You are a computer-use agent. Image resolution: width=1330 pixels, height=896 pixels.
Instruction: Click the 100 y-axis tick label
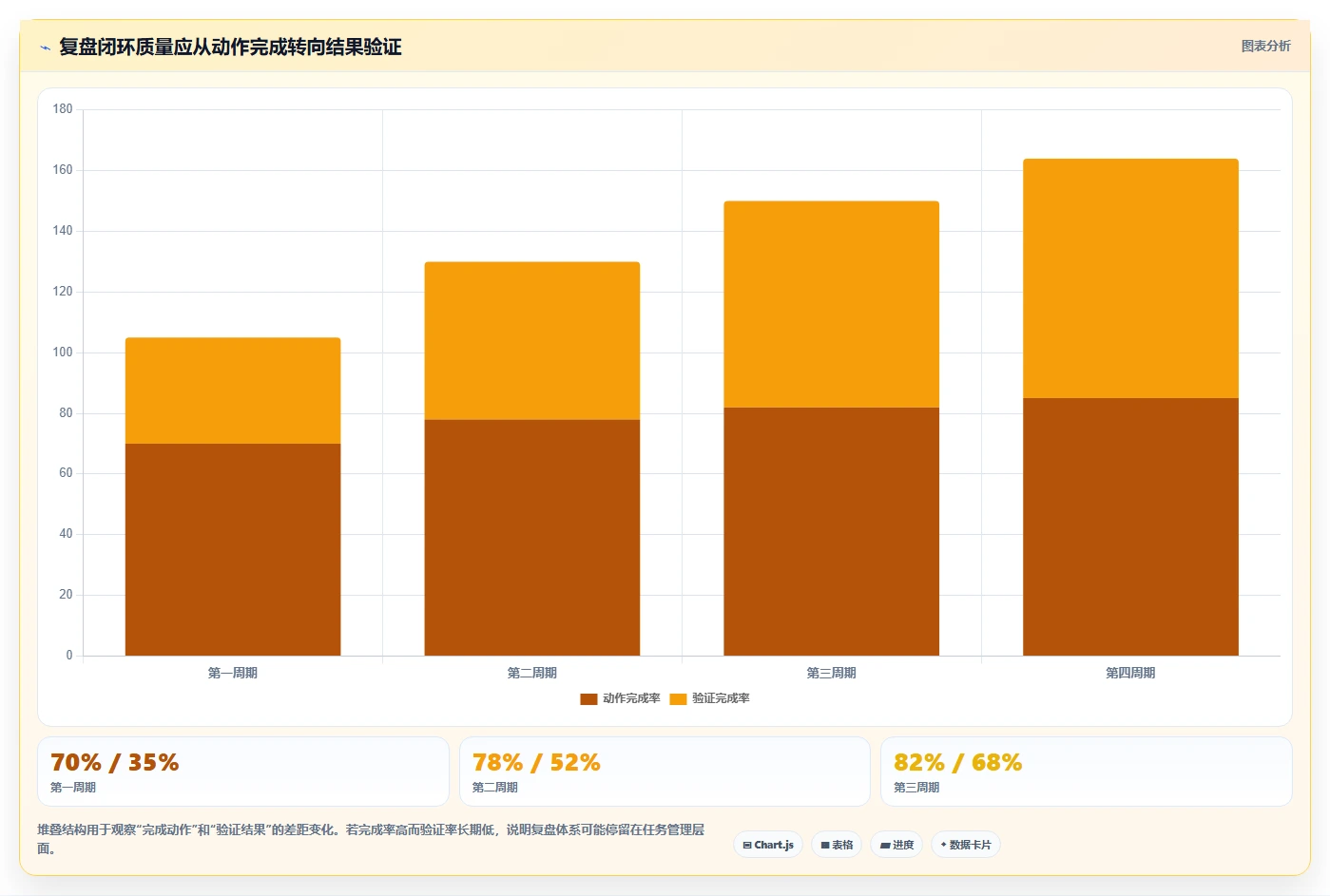63,353
